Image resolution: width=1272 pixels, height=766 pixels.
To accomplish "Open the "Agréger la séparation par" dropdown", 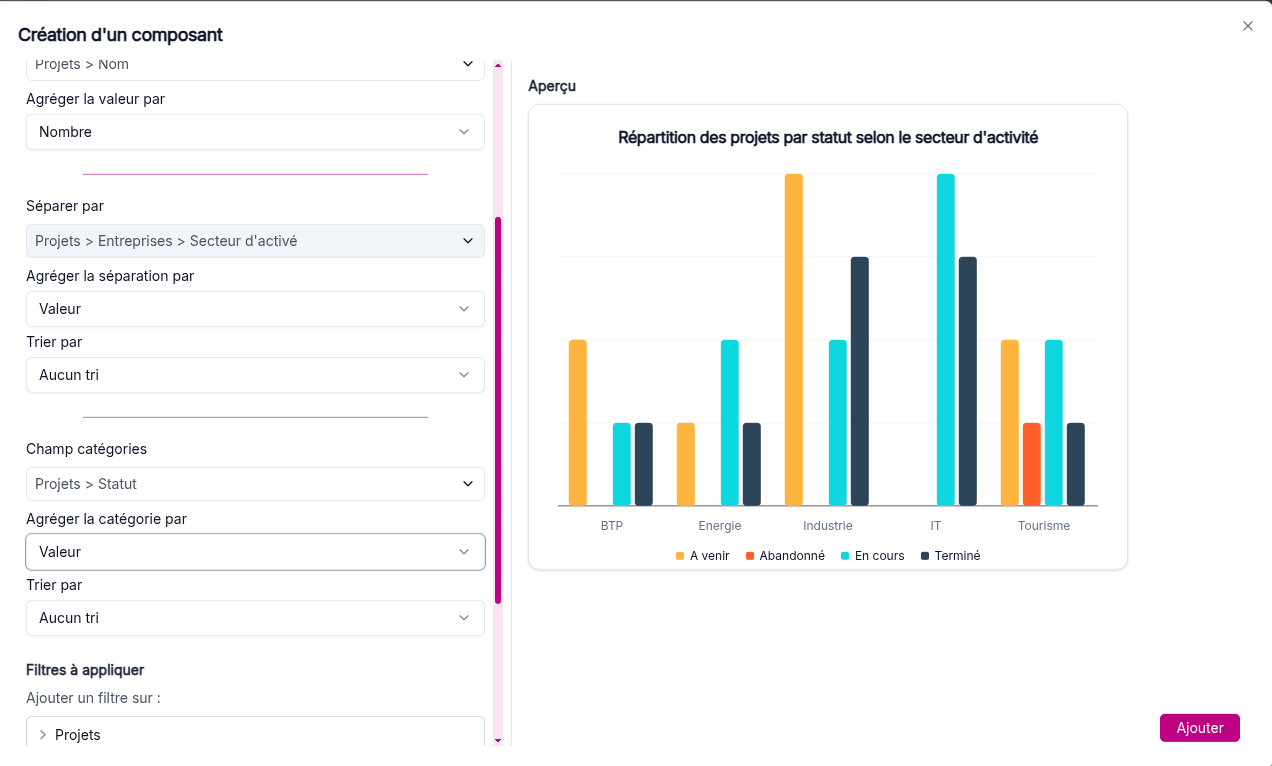I will [255, 308].
